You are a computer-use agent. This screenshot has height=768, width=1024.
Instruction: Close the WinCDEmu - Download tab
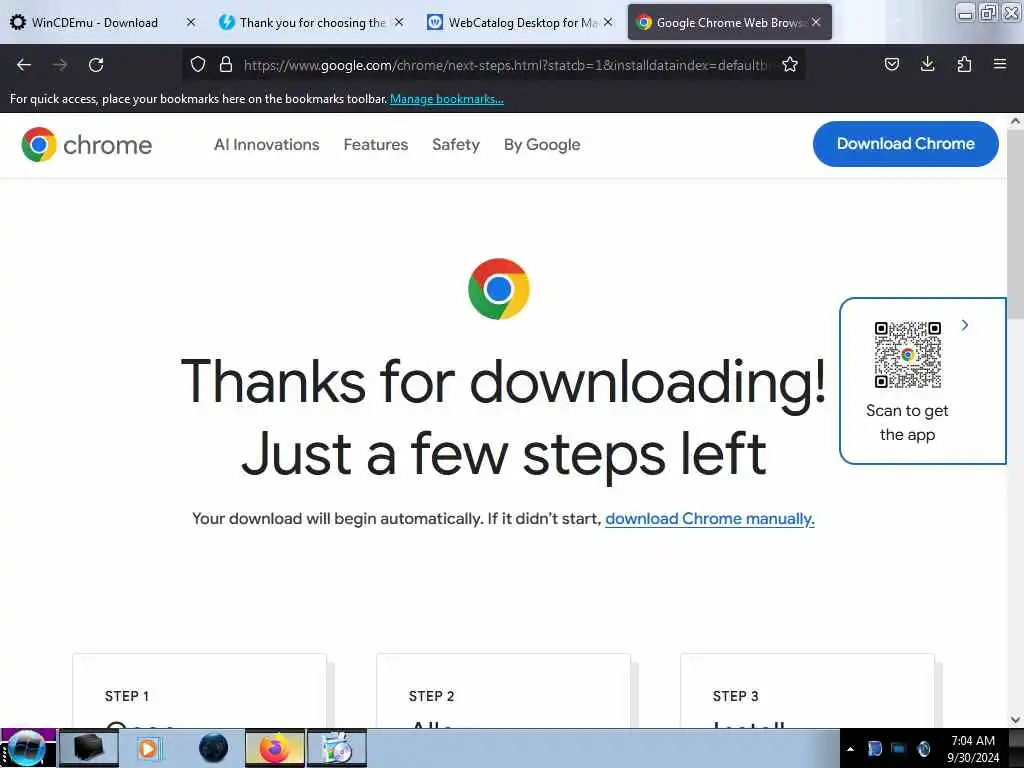[191, 22]
